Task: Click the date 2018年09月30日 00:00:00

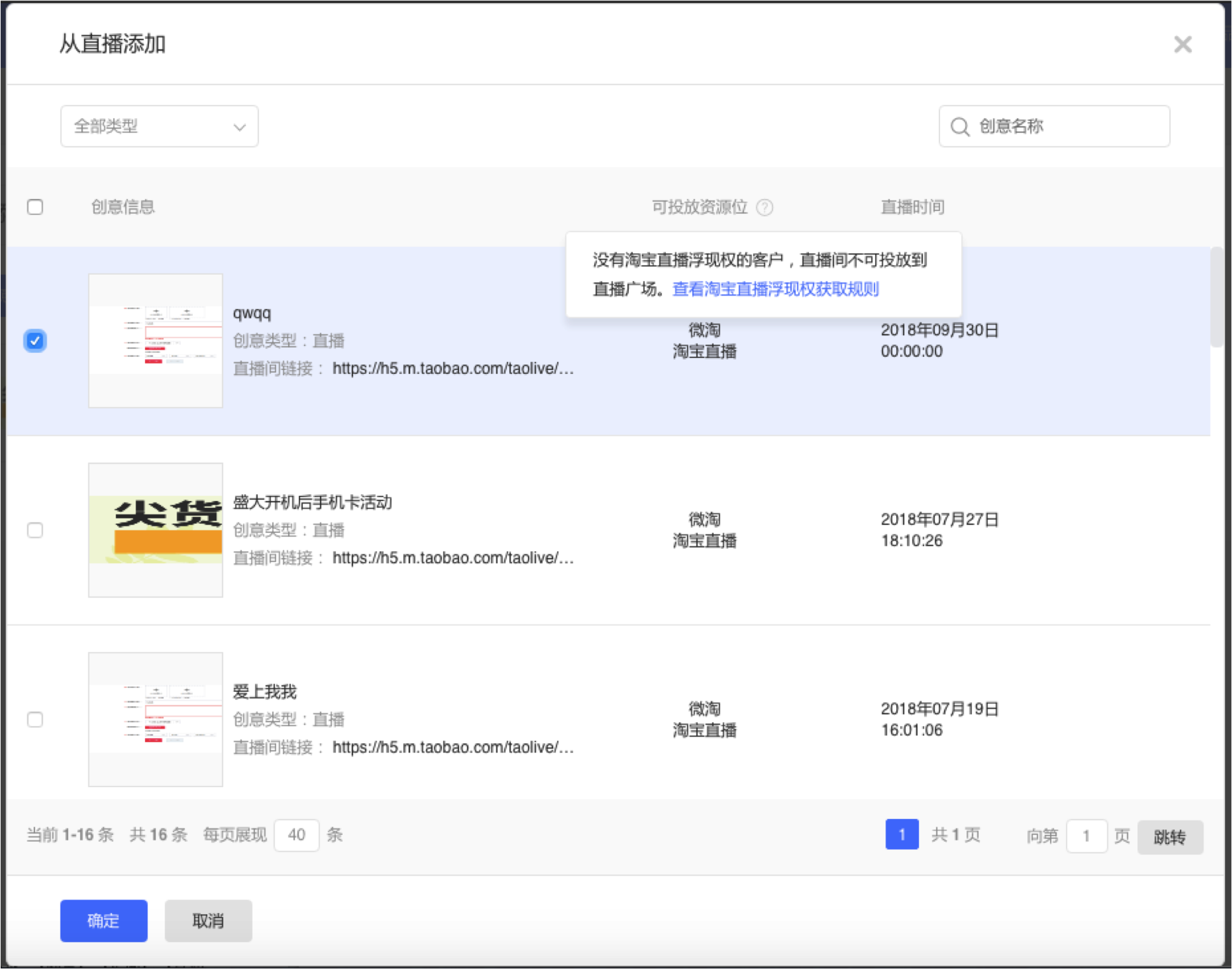Action: [939, 341]
